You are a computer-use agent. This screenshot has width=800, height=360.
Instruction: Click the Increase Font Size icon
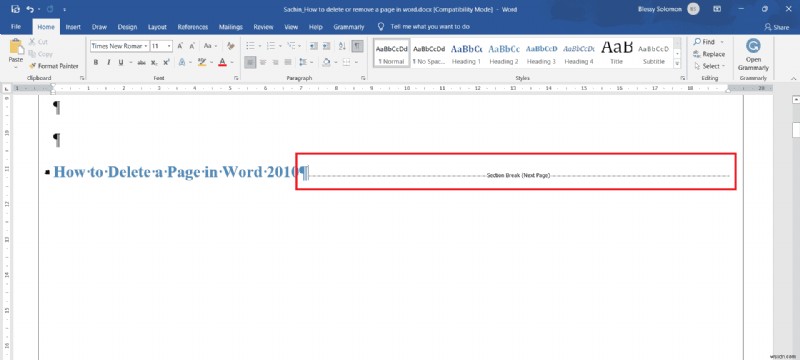pos(181,46)
